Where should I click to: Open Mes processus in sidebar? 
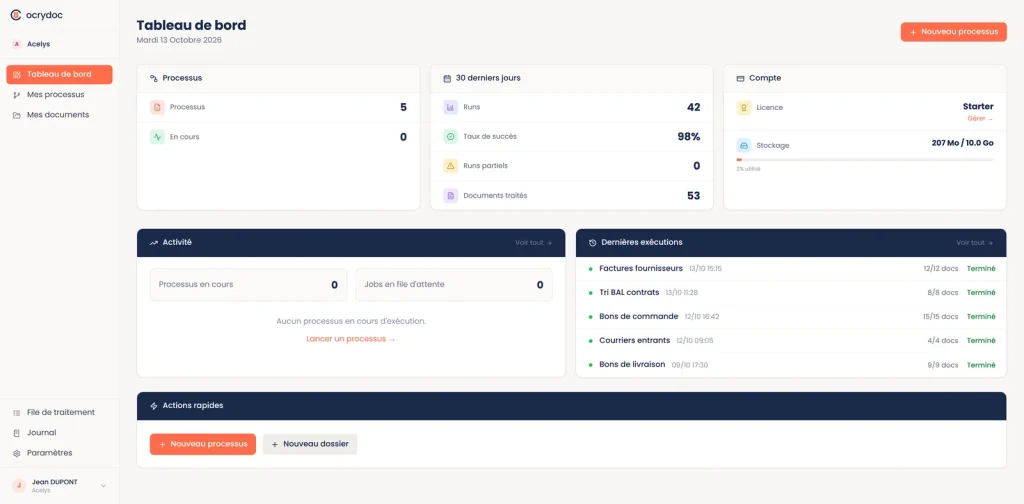59,95
